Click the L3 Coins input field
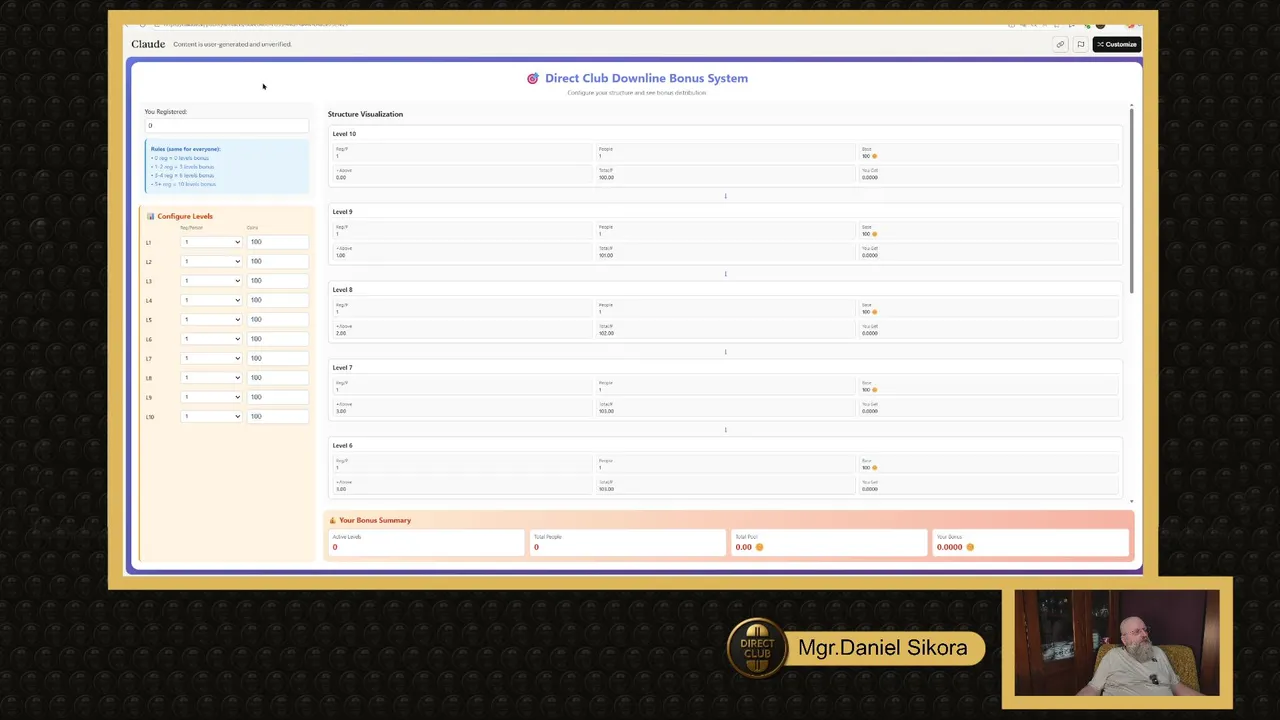The image size is (1280, 720). point(278,281)
